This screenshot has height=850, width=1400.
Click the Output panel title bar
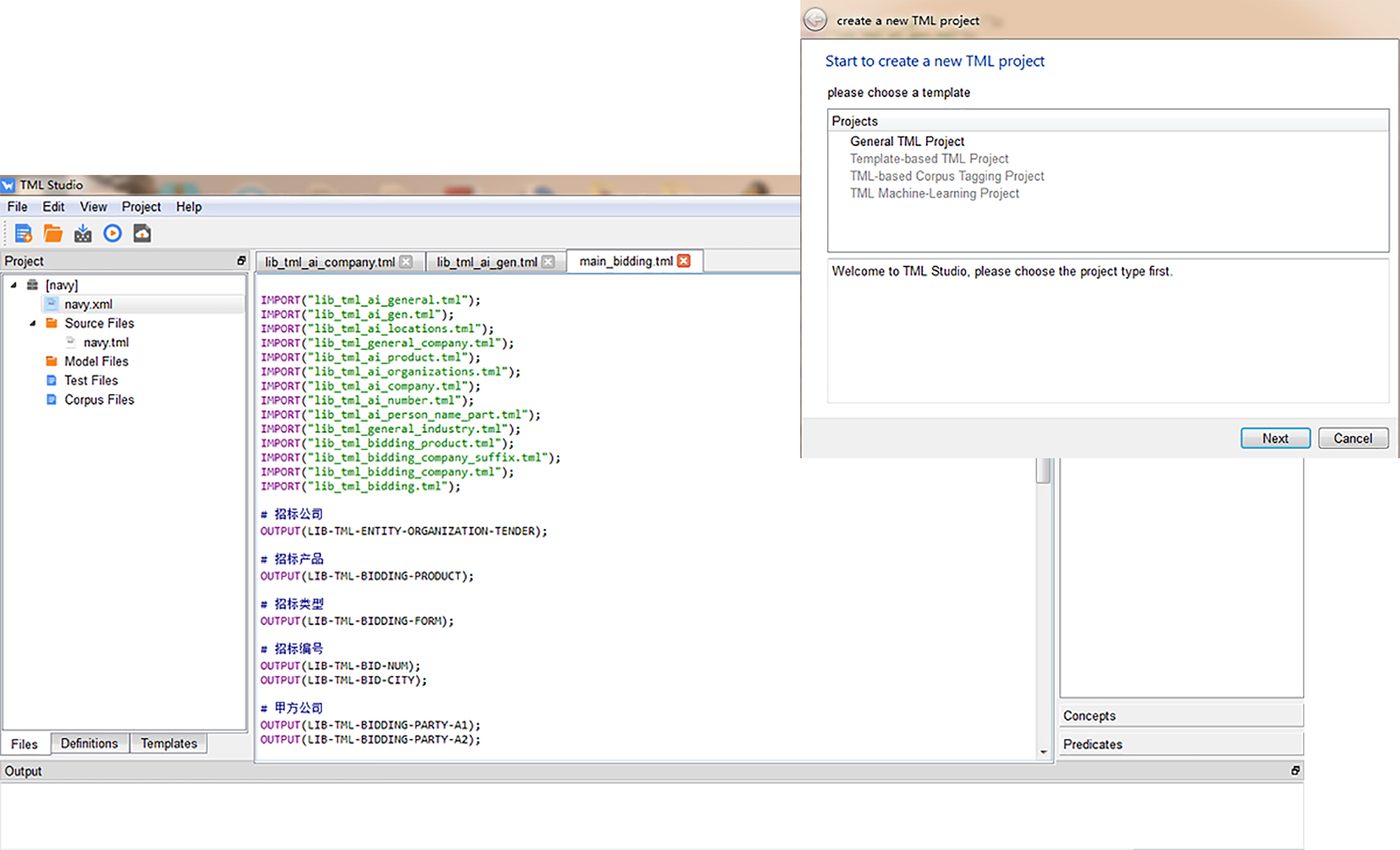pos(652,771)
